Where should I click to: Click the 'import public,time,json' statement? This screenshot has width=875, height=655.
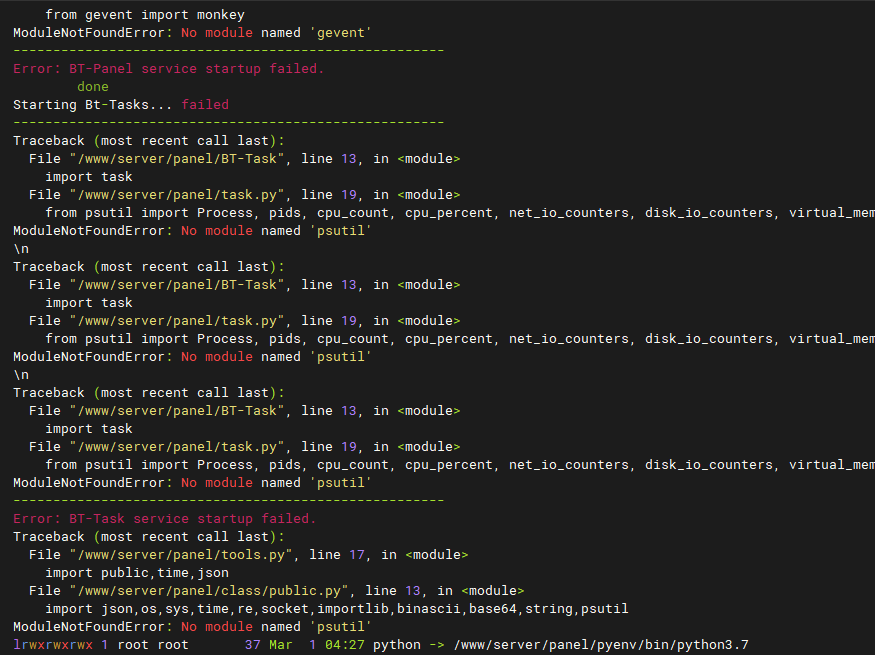tap(137, 573)
